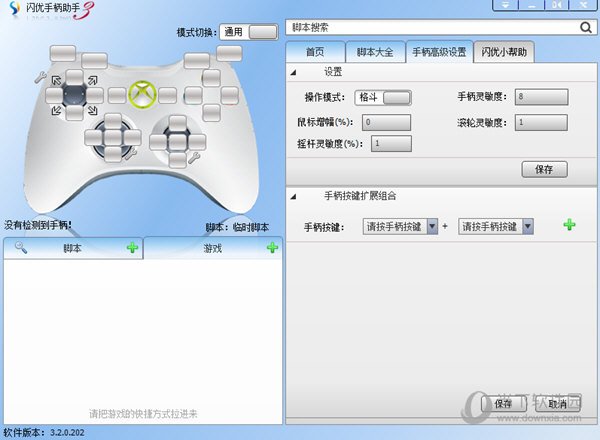The height and width of the screenshot is (440, 600).
Task: Click the down-right diagonal arrow on D-pad
Action: tap(93, 111)
